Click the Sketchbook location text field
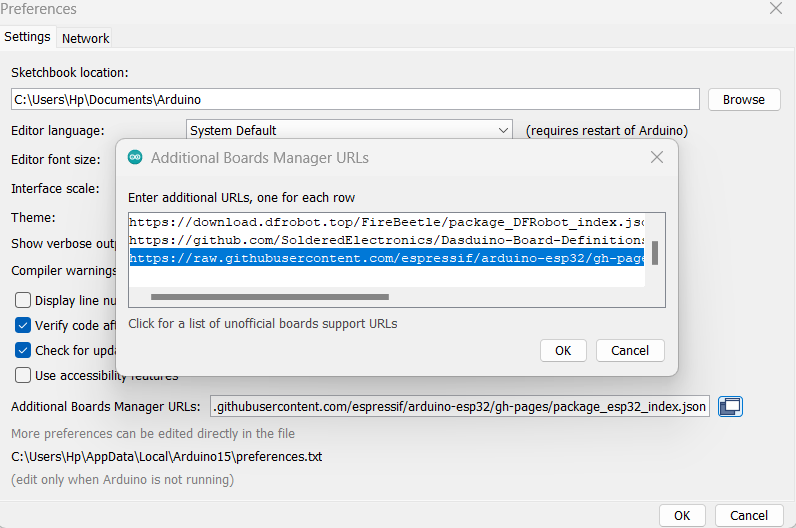The width and height of the screenshot is (796, 528). click(355, 100)
